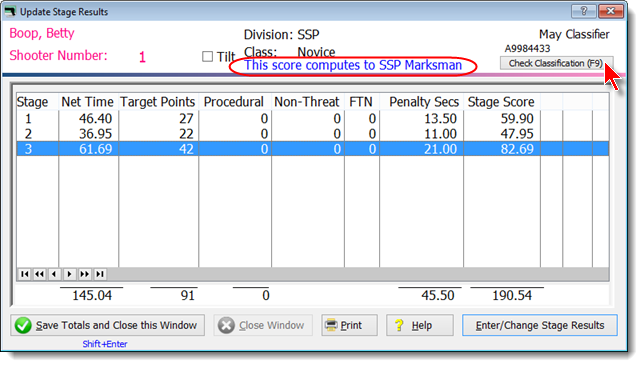The width and height of the screenshot is (643, 367).
Task: Click penalty seconds cell 13.50
Action: coord(440,119)
